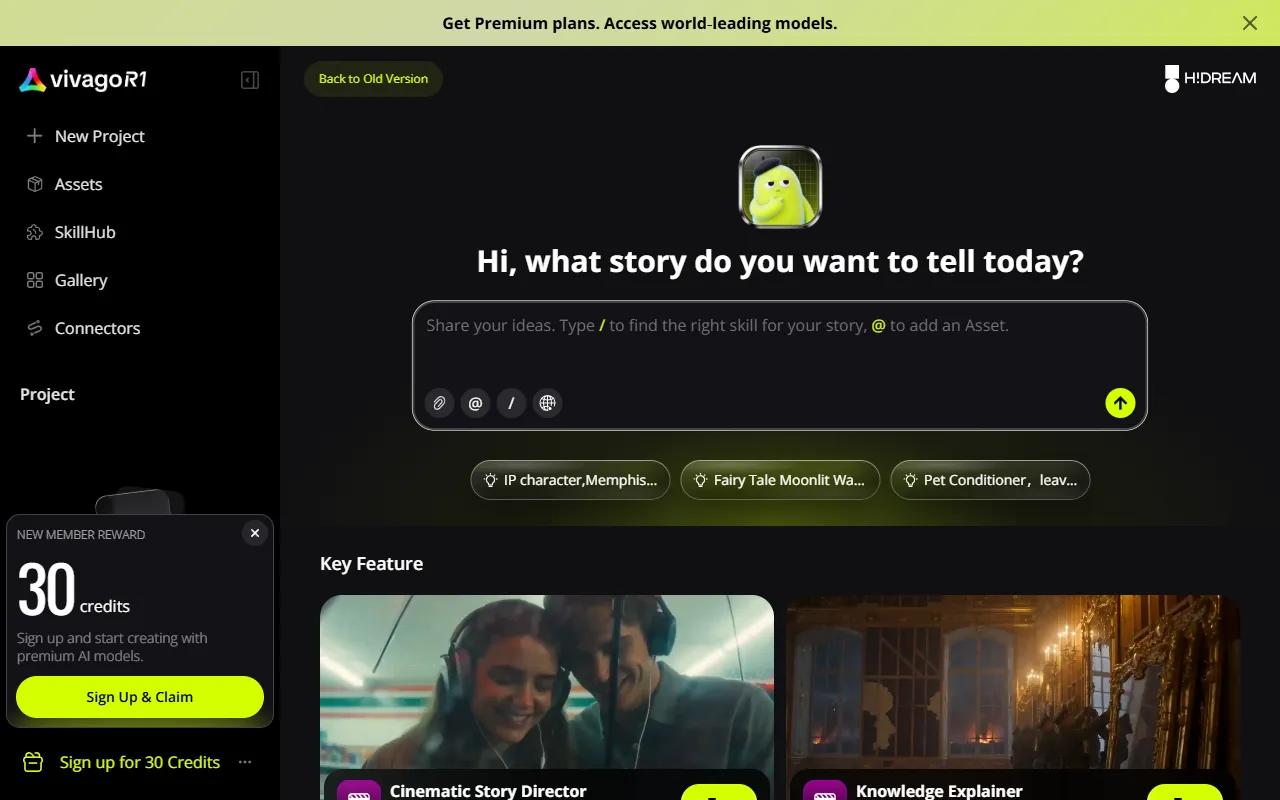Click the vivago R1 logo
The image size is (1280, 800).
click(84, 80)
